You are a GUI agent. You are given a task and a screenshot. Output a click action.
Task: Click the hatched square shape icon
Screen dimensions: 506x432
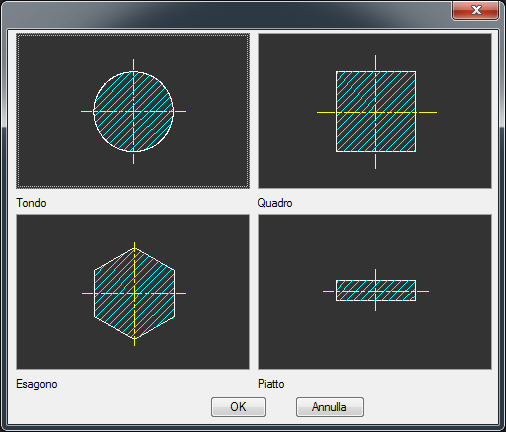(376, 112)
